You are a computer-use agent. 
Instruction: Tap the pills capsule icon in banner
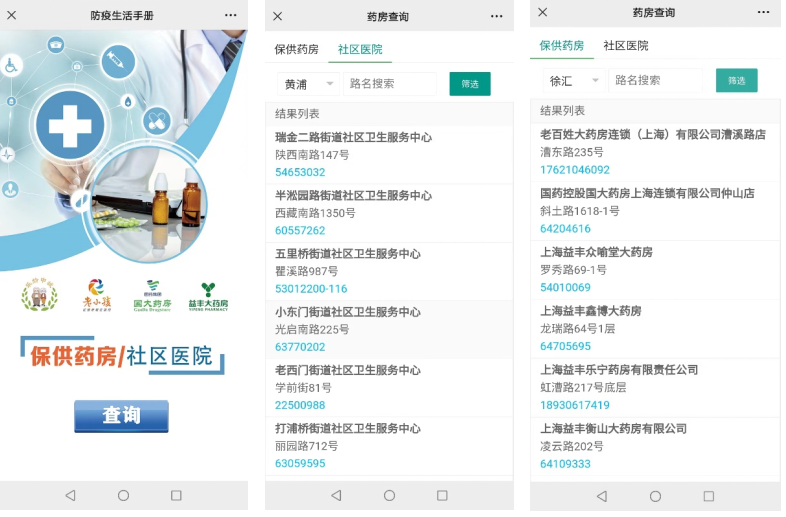[x=157, y=121]
